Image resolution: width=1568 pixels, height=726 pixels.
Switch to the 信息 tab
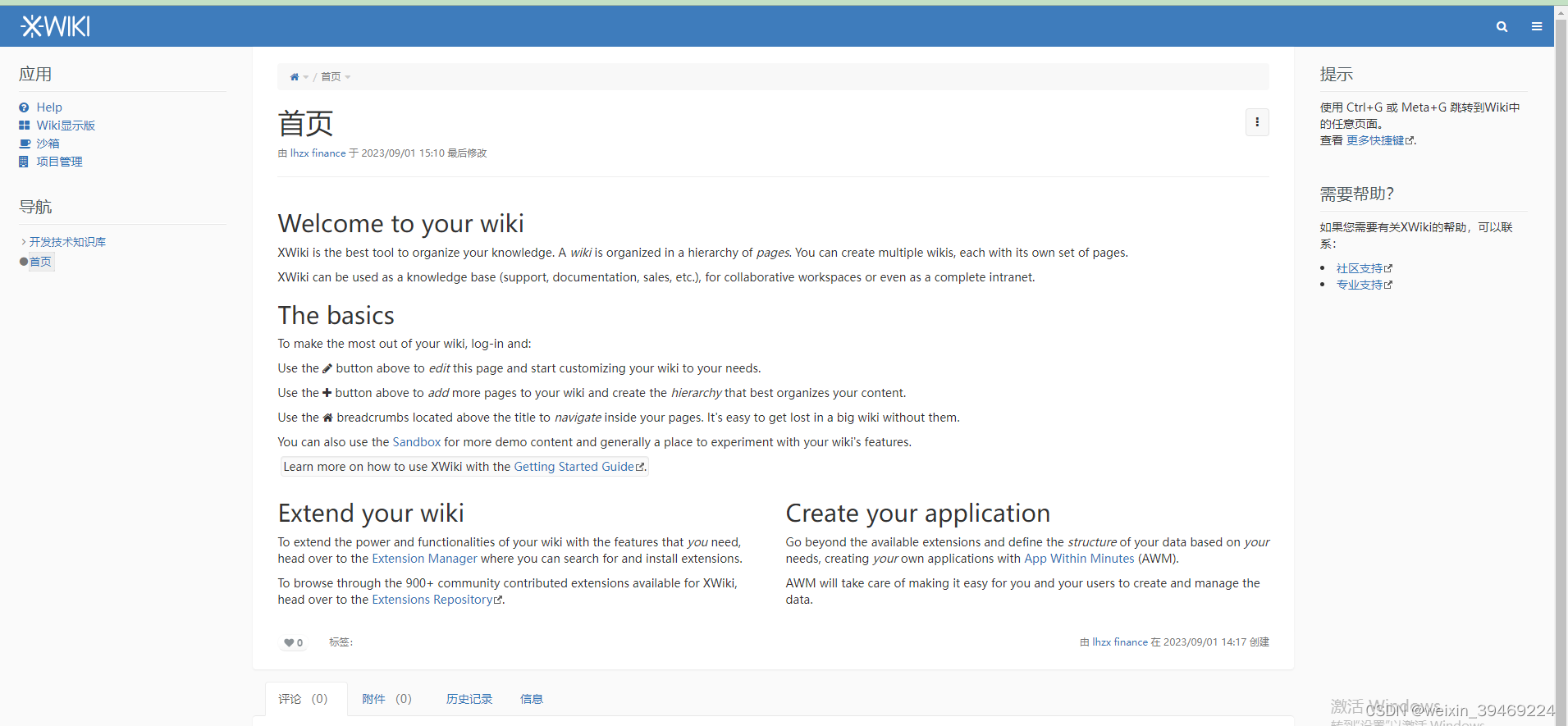click(532, 699)
